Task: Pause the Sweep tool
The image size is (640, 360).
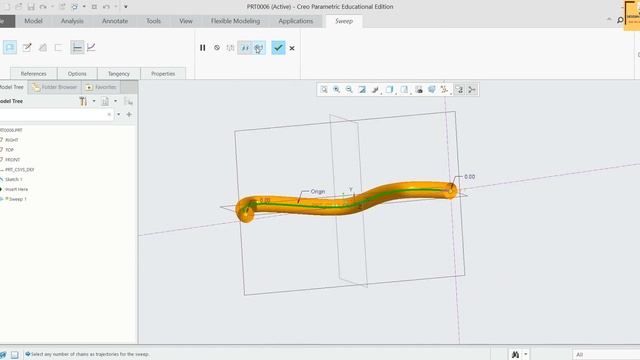Action: (x=202, y=48)
